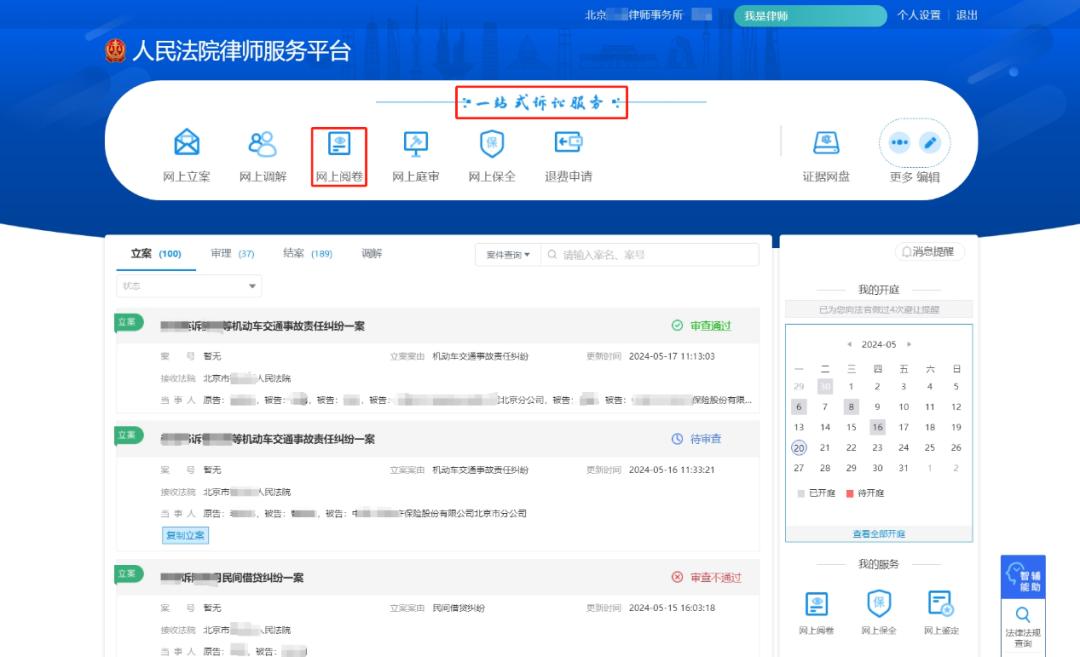Click the 复制立案 copy filing button
Screen dimensions: 1080x657
coord(184,536)
